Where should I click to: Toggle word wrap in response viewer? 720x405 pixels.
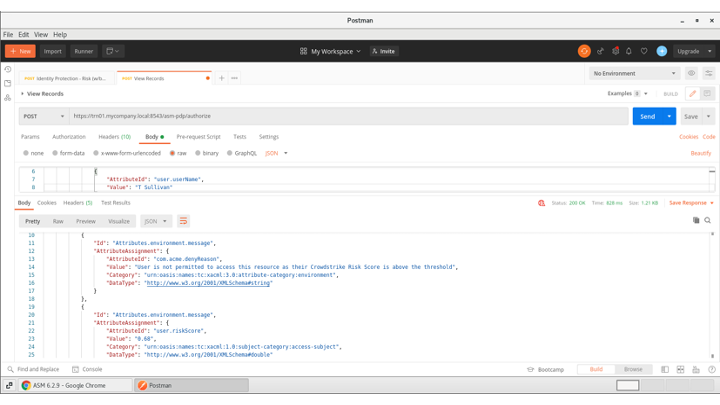183,221
